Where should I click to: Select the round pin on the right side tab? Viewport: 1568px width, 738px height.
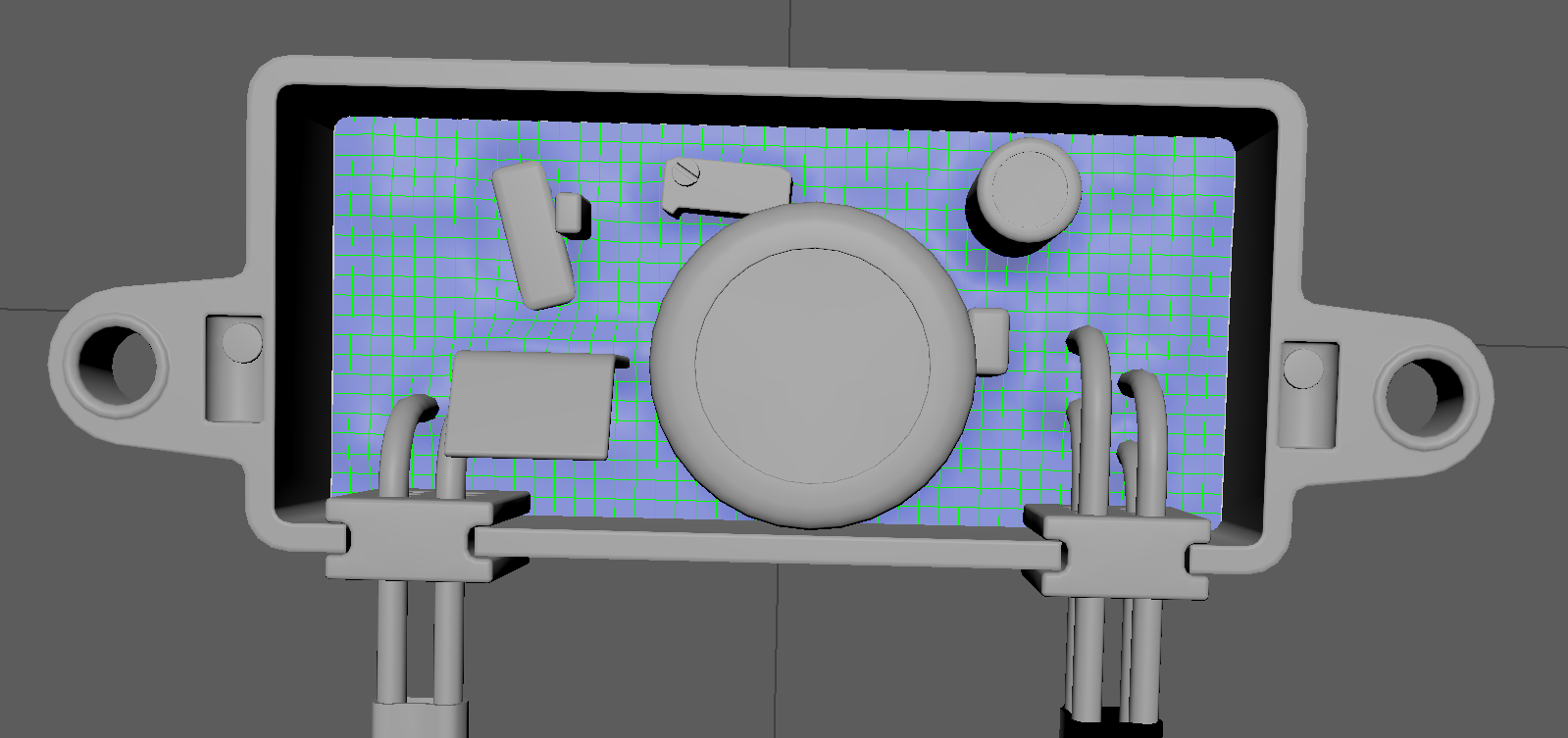click(1302, 368)
